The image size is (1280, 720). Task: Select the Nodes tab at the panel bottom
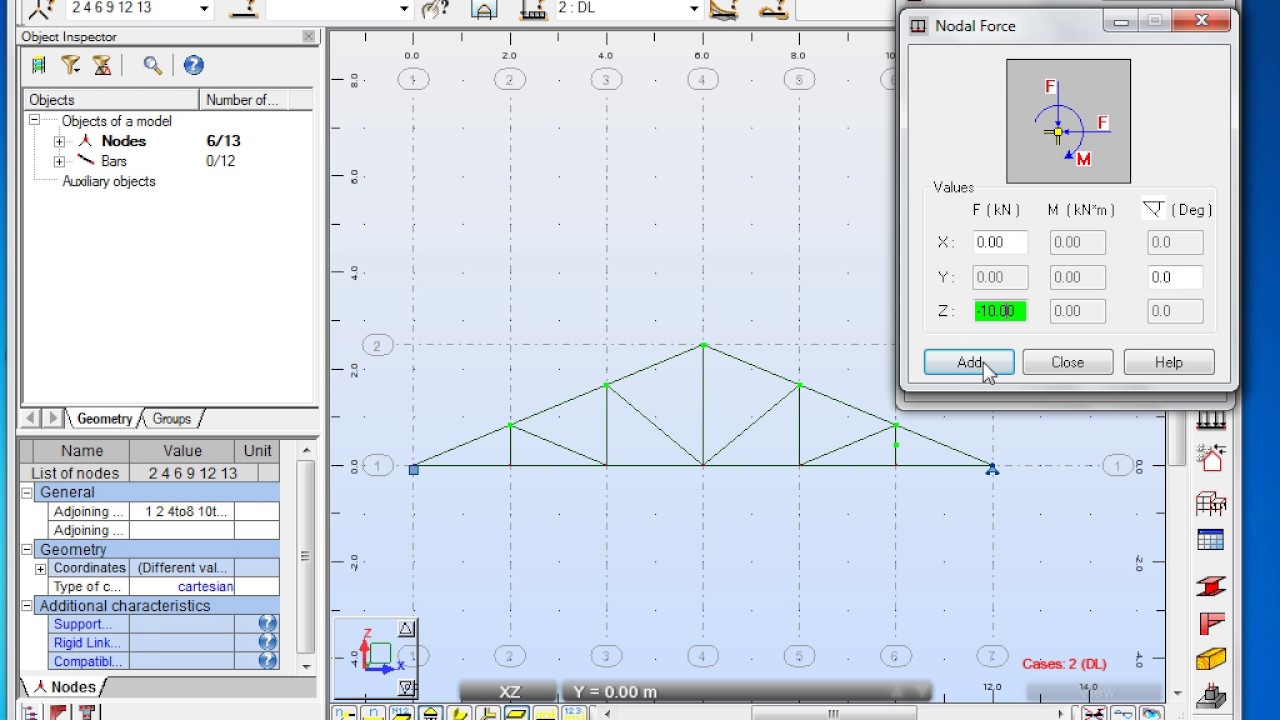(66, 687)
